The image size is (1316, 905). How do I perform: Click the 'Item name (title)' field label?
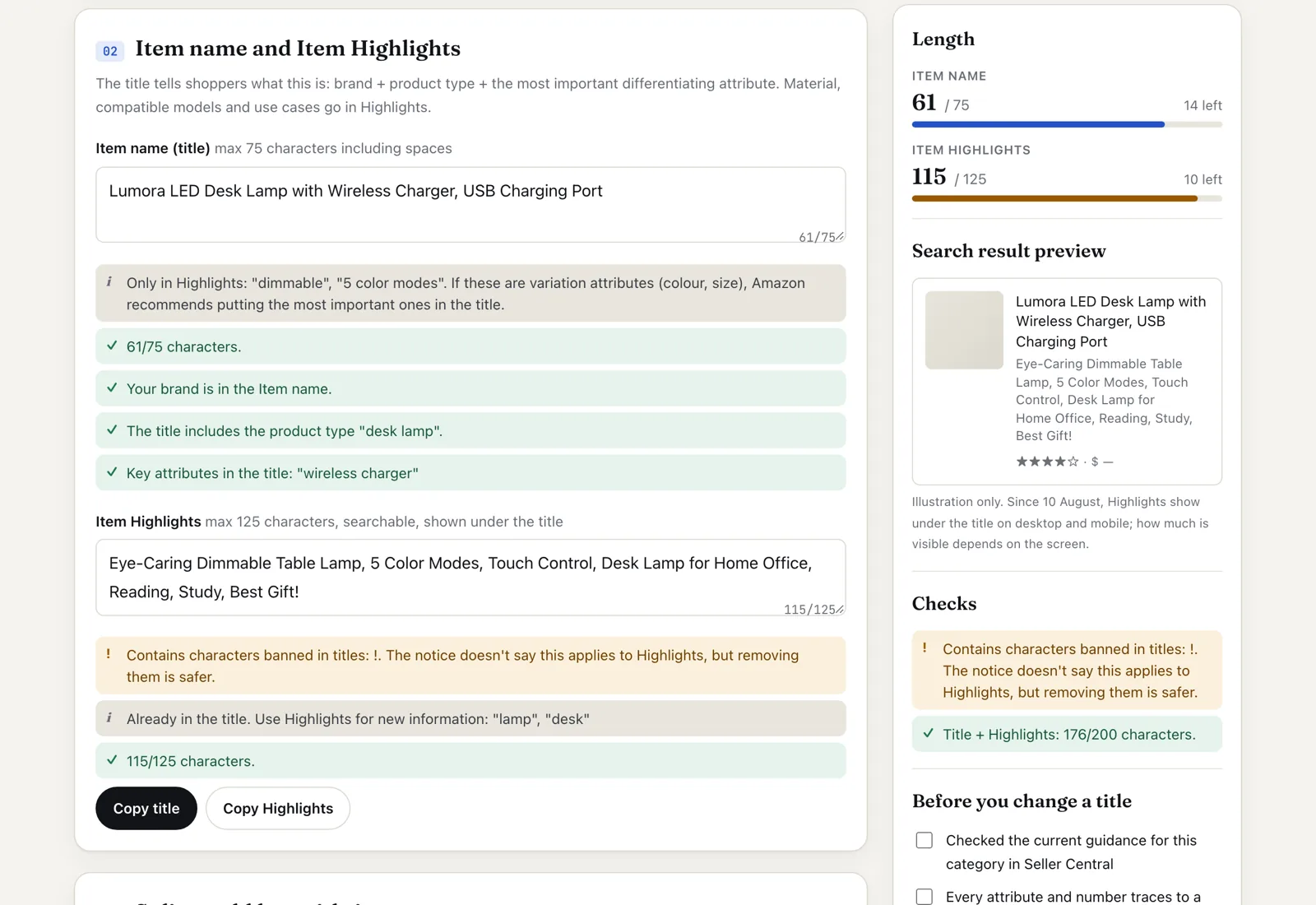tap(153, 148)
